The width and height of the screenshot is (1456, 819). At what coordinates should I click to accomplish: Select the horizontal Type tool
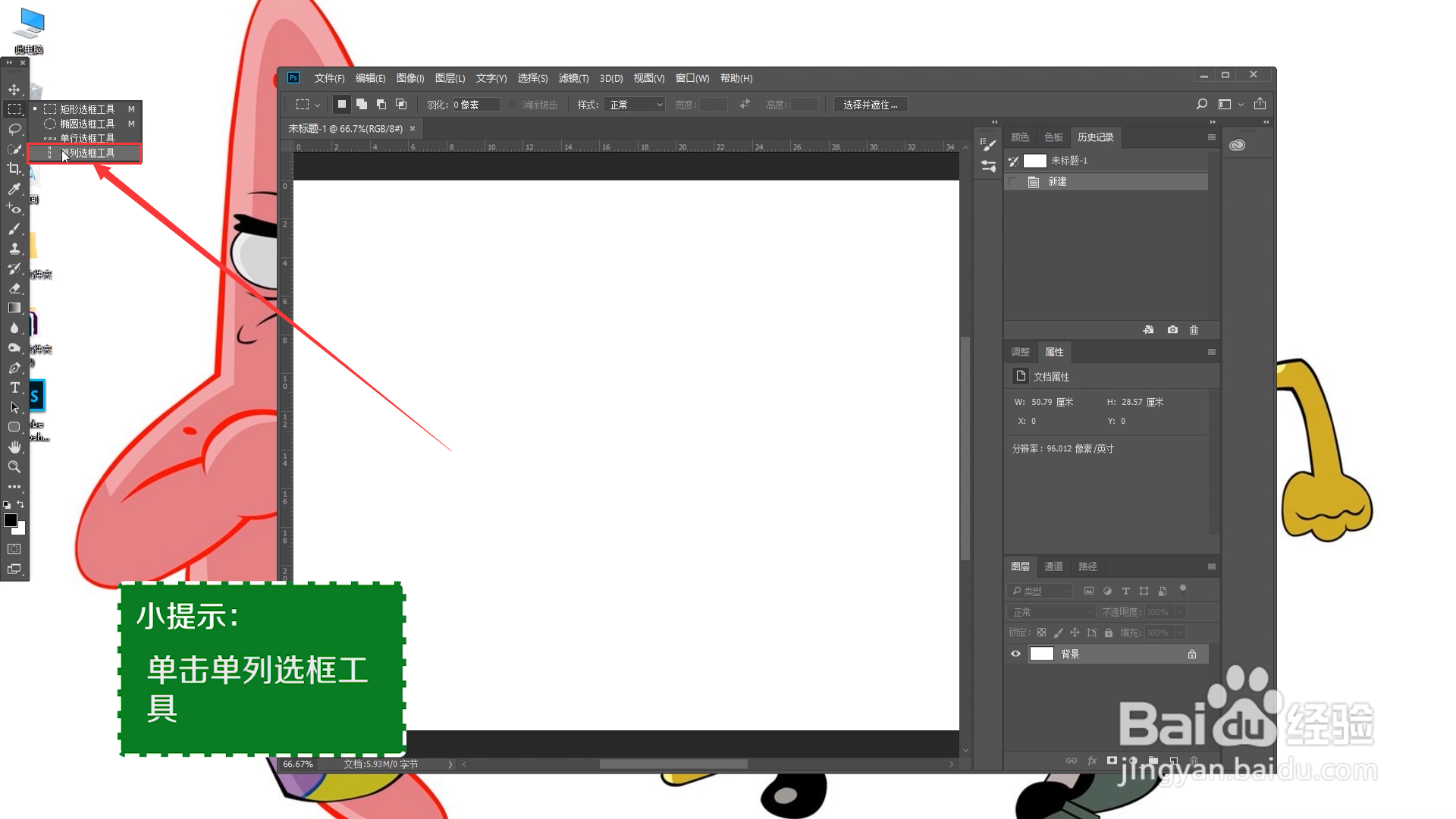pos(14,388)
